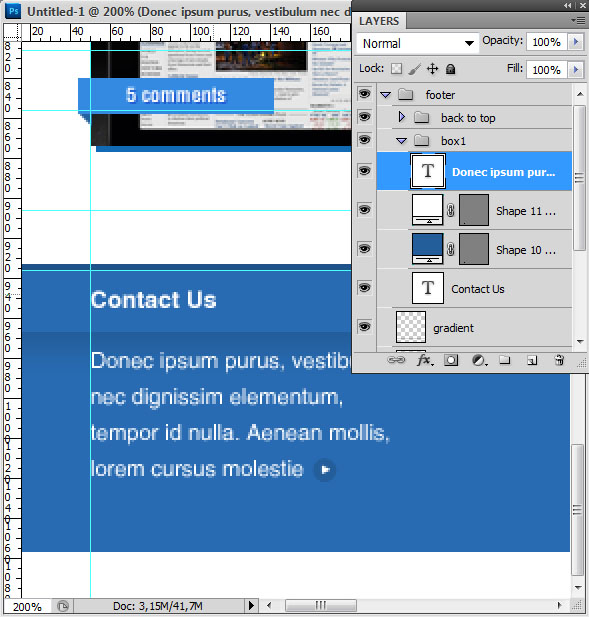The height and width of the screenshot is (617, 589).
Task: Click the link layers icon
Action: coord(396,360)
